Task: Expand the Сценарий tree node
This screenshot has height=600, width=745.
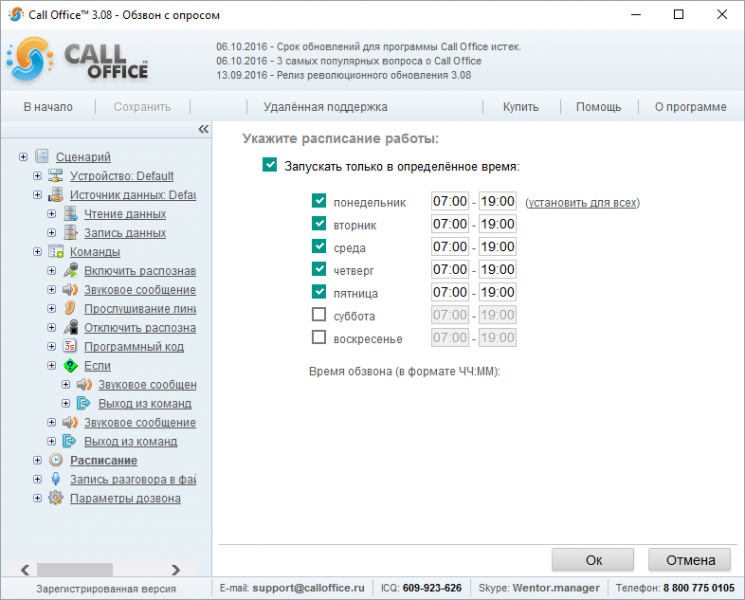Action: pos(23,157)
